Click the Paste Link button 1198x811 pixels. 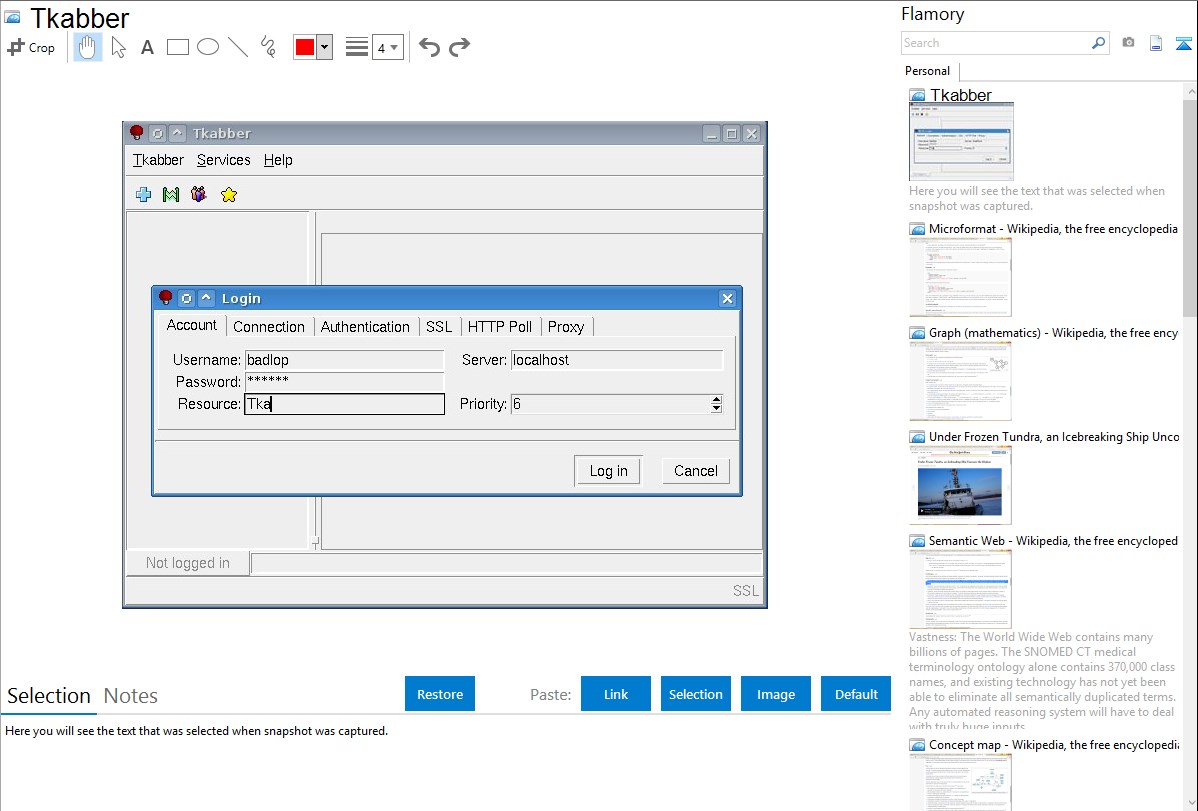click(x=616, y=694)
